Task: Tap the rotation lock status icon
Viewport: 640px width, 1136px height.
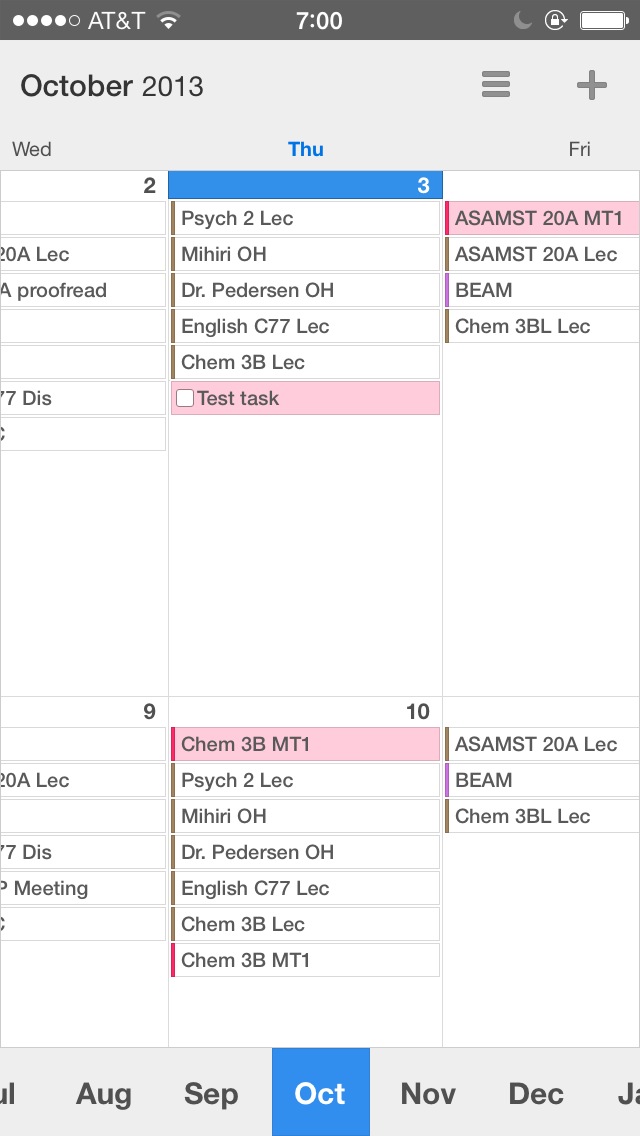Action: [x=555, y=20]
